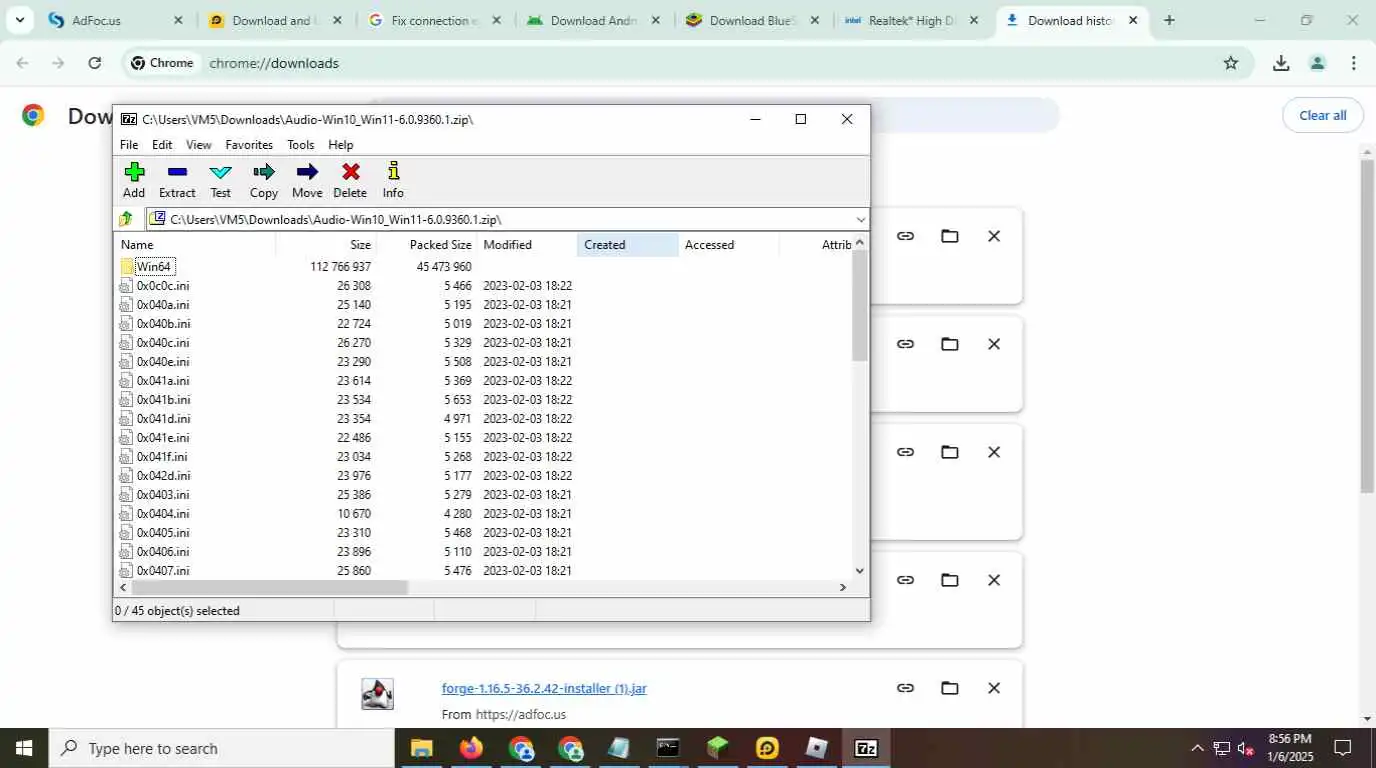Screen dimensions: 1376x768
Task: Open File Explorer from the taskbar
Action: [422, 748]
